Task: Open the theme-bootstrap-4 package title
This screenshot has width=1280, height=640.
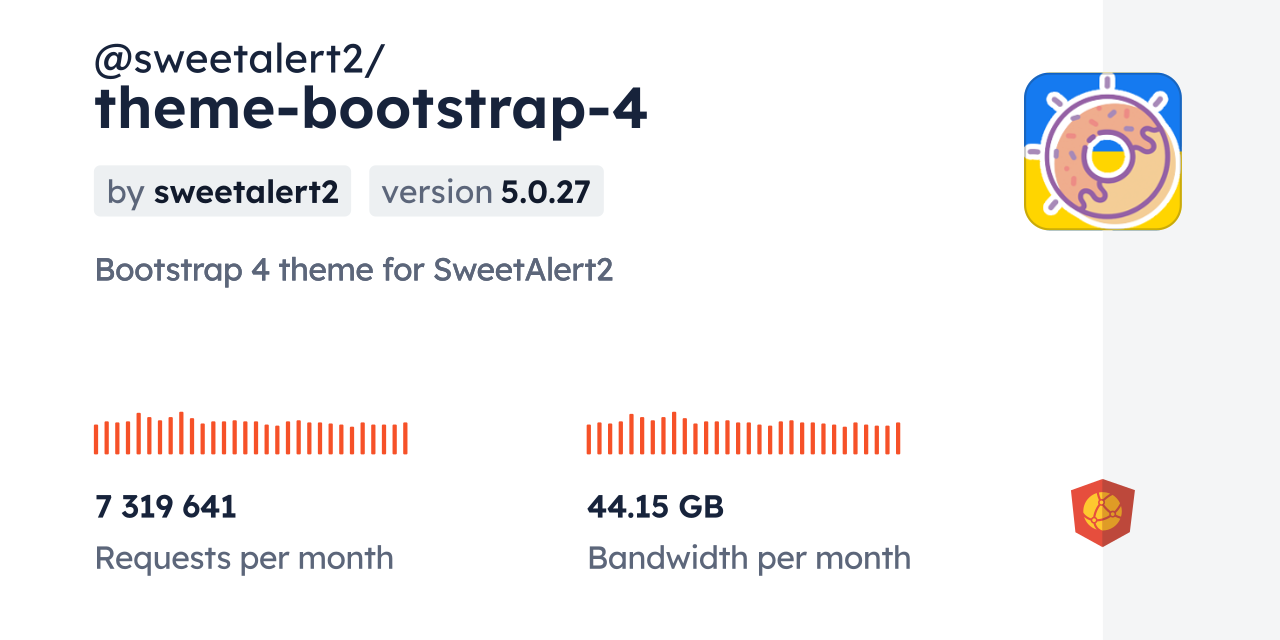Action: click(x=370, y=111)
